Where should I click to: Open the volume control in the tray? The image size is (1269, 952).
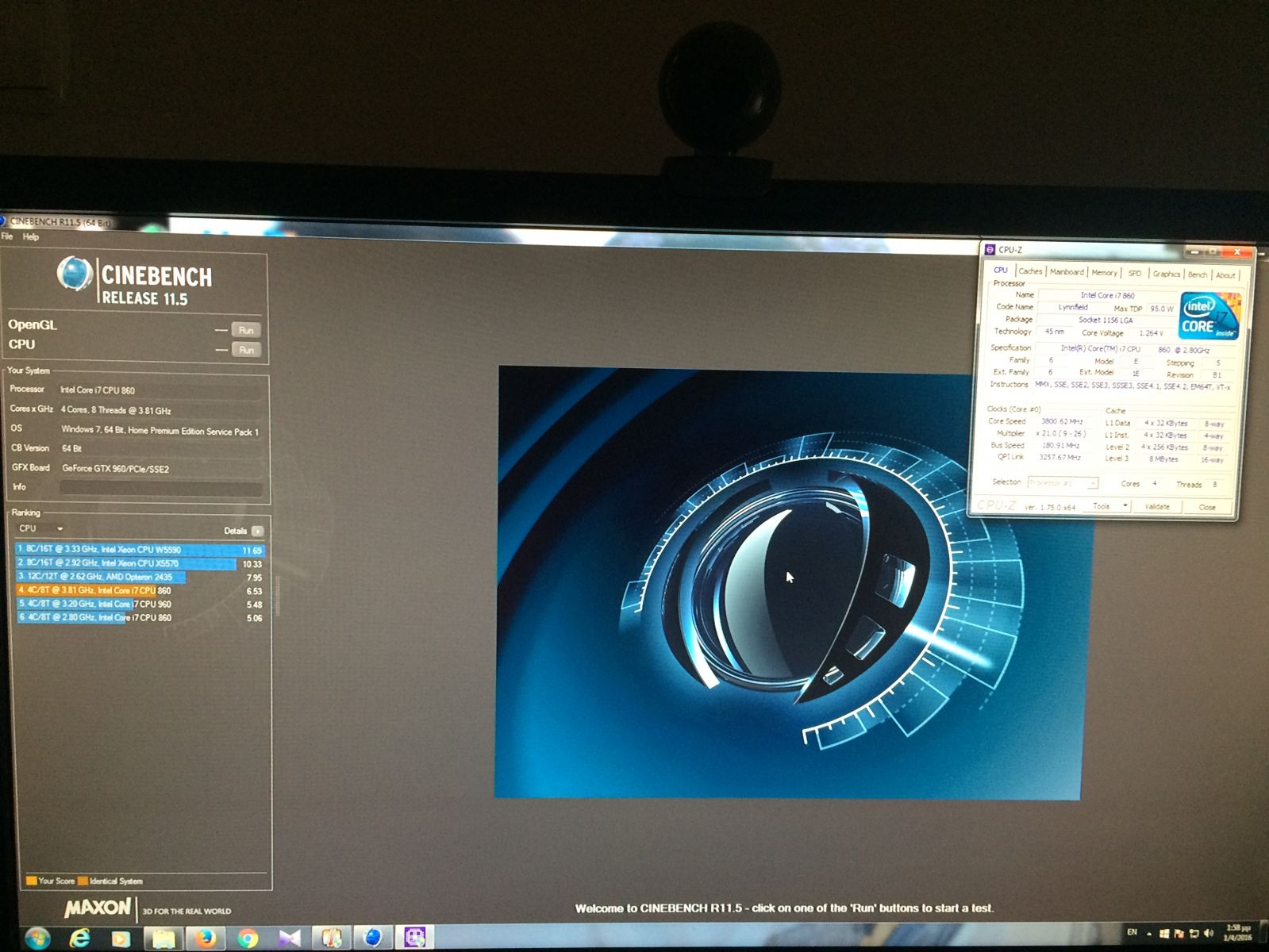coord(1209,934)
